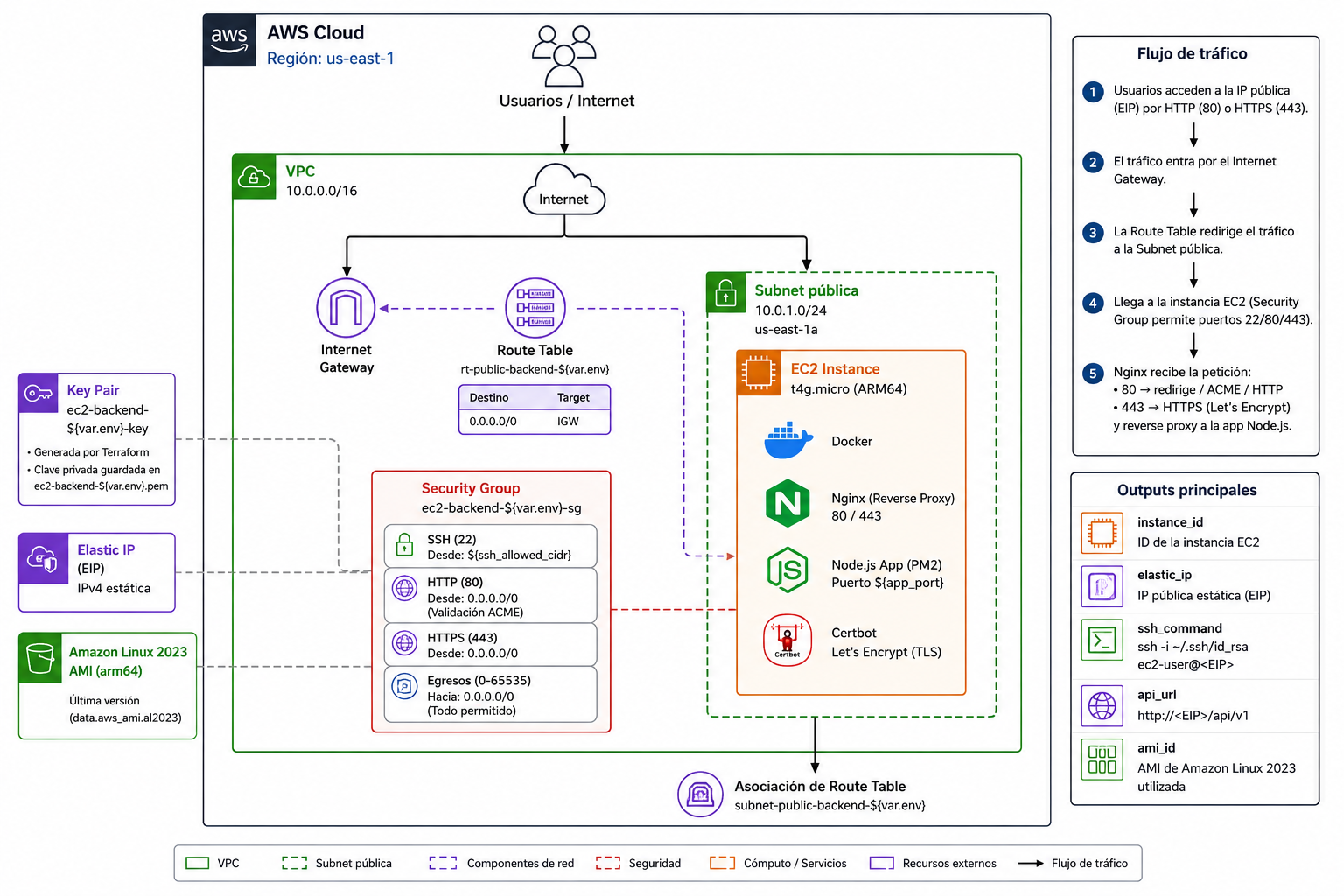Click the Security Group title
This screenshot has height=896, width=1344.
tap(471, 488)
